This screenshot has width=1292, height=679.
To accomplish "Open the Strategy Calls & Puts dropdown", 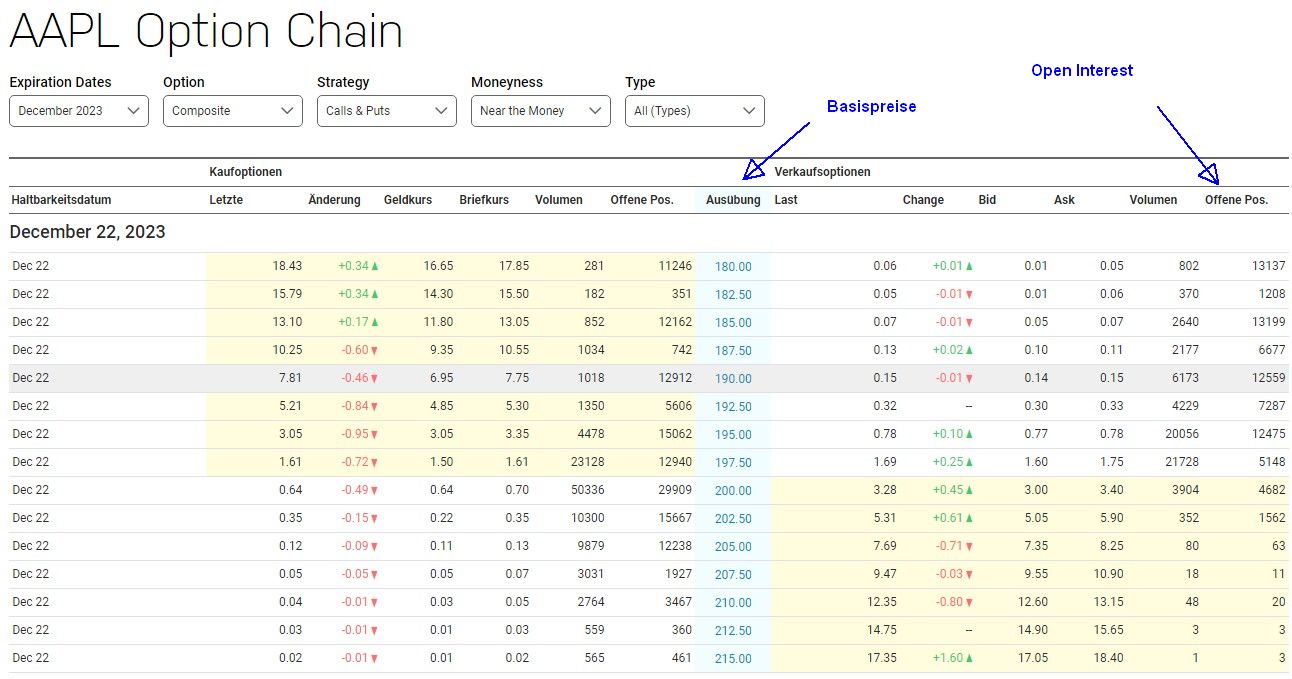I will [x=387, y=111].
